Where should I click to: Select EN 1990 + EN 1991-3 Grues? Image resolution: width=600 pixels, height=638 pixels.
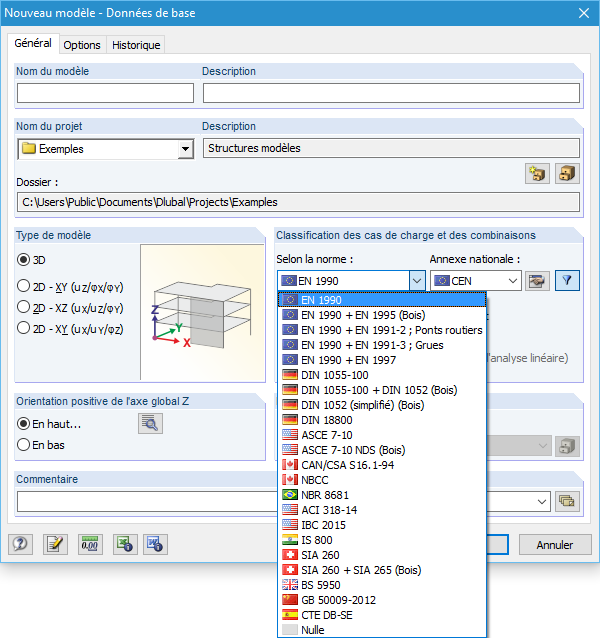(x=382, y=345)
